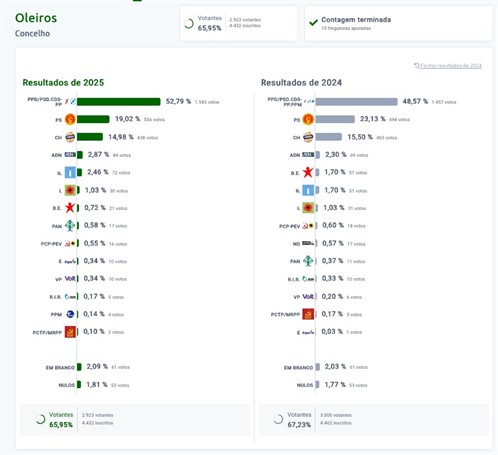Click the green CH bar in 2025 results
The width and height of the screenshot is (498, 455).
pos(90,137)
